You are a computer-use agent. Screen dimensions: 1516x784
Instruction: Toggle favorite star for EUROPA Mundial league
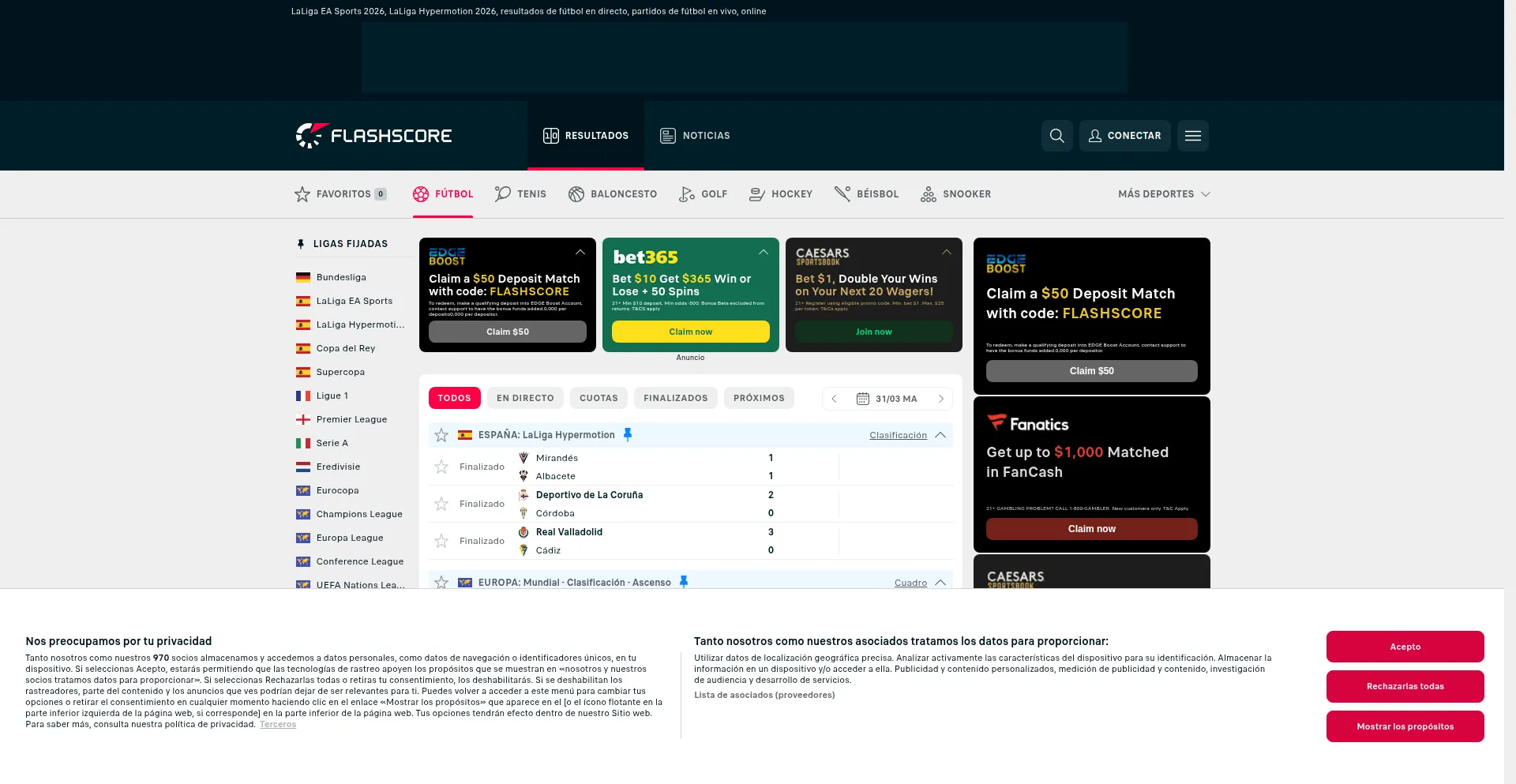coord(441,582)
